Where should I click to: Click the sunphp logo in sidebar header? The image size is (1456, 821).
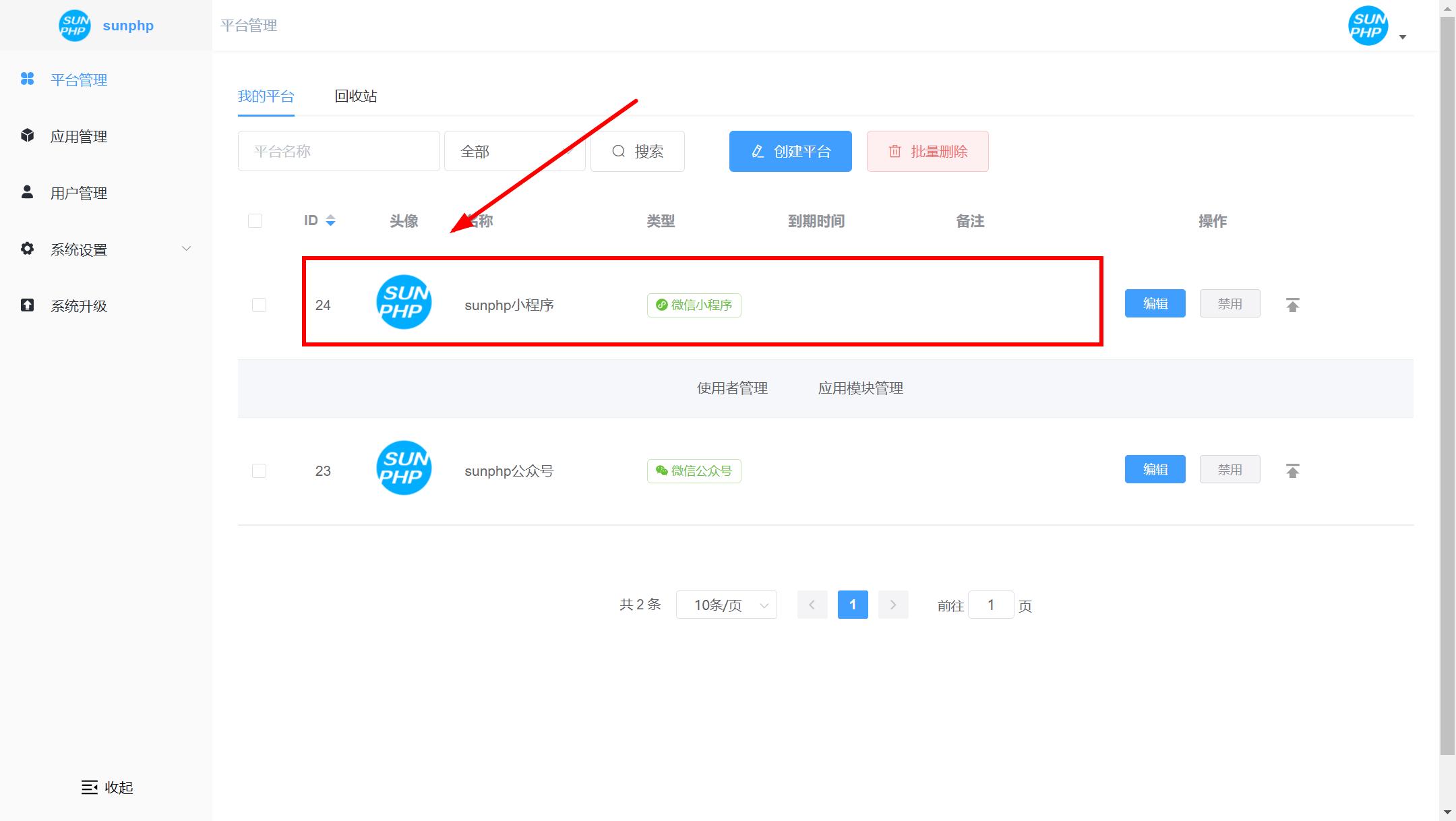coord(74,26)
